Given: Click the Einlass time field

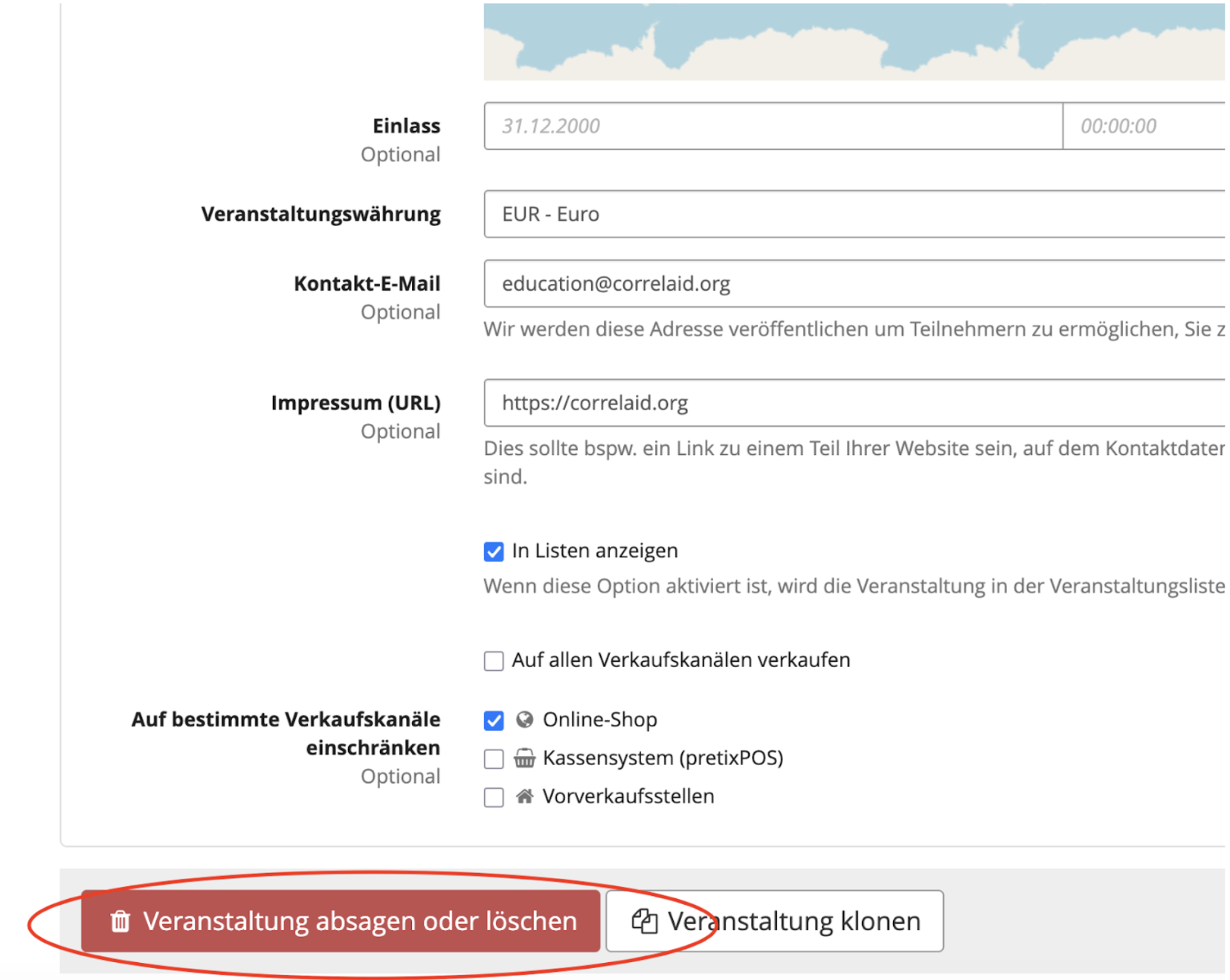Looking at the screenshot, I should pyautogui.click(x=1143, y=126).
